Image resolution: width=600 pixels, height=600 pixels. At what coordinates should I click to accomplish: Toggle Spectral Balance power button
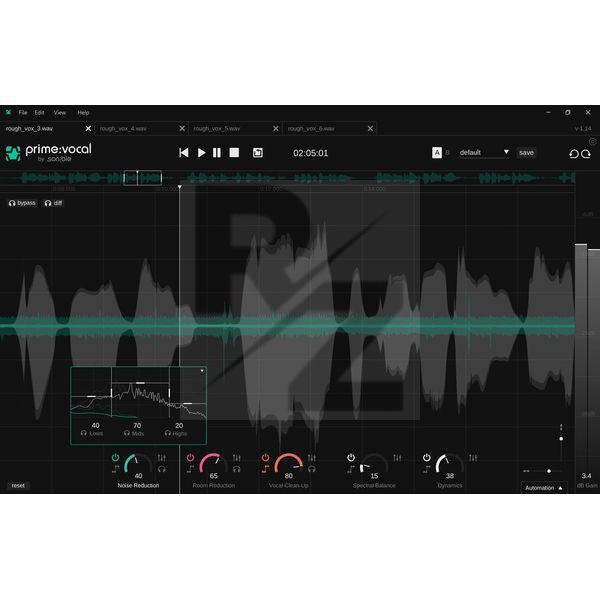click(351, 458)
